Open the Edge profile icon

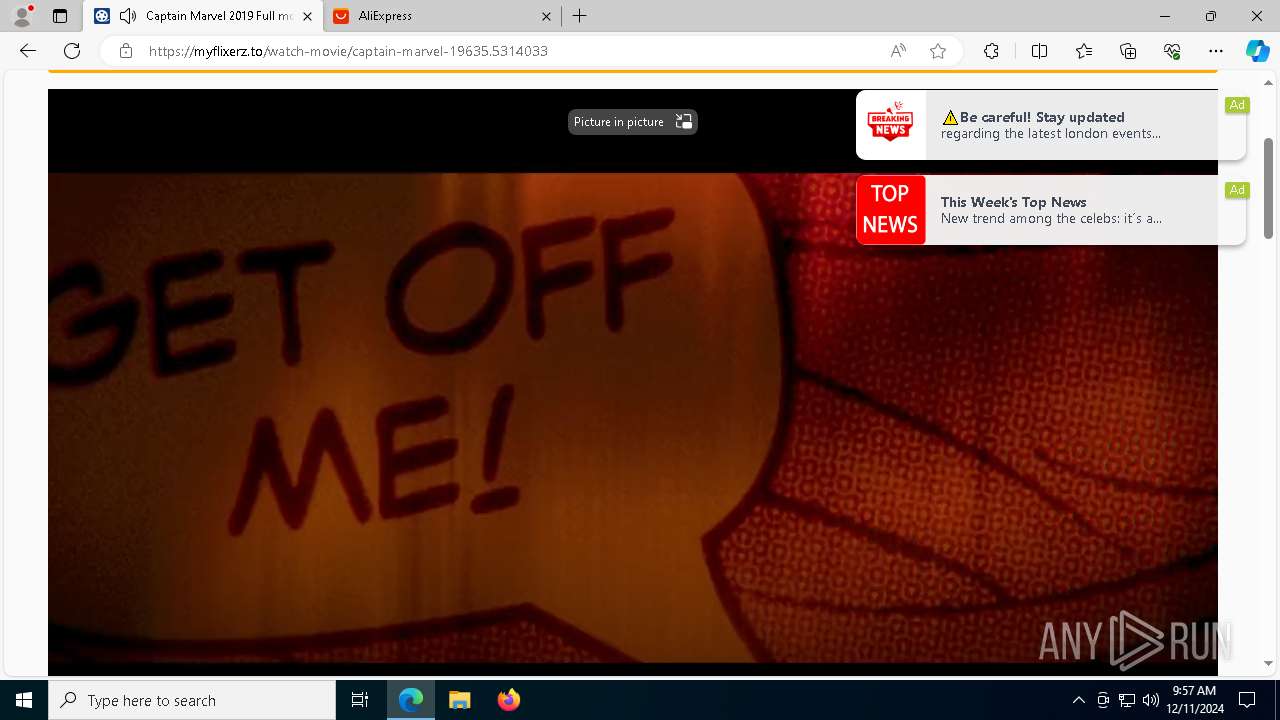(x=22, y=16)
